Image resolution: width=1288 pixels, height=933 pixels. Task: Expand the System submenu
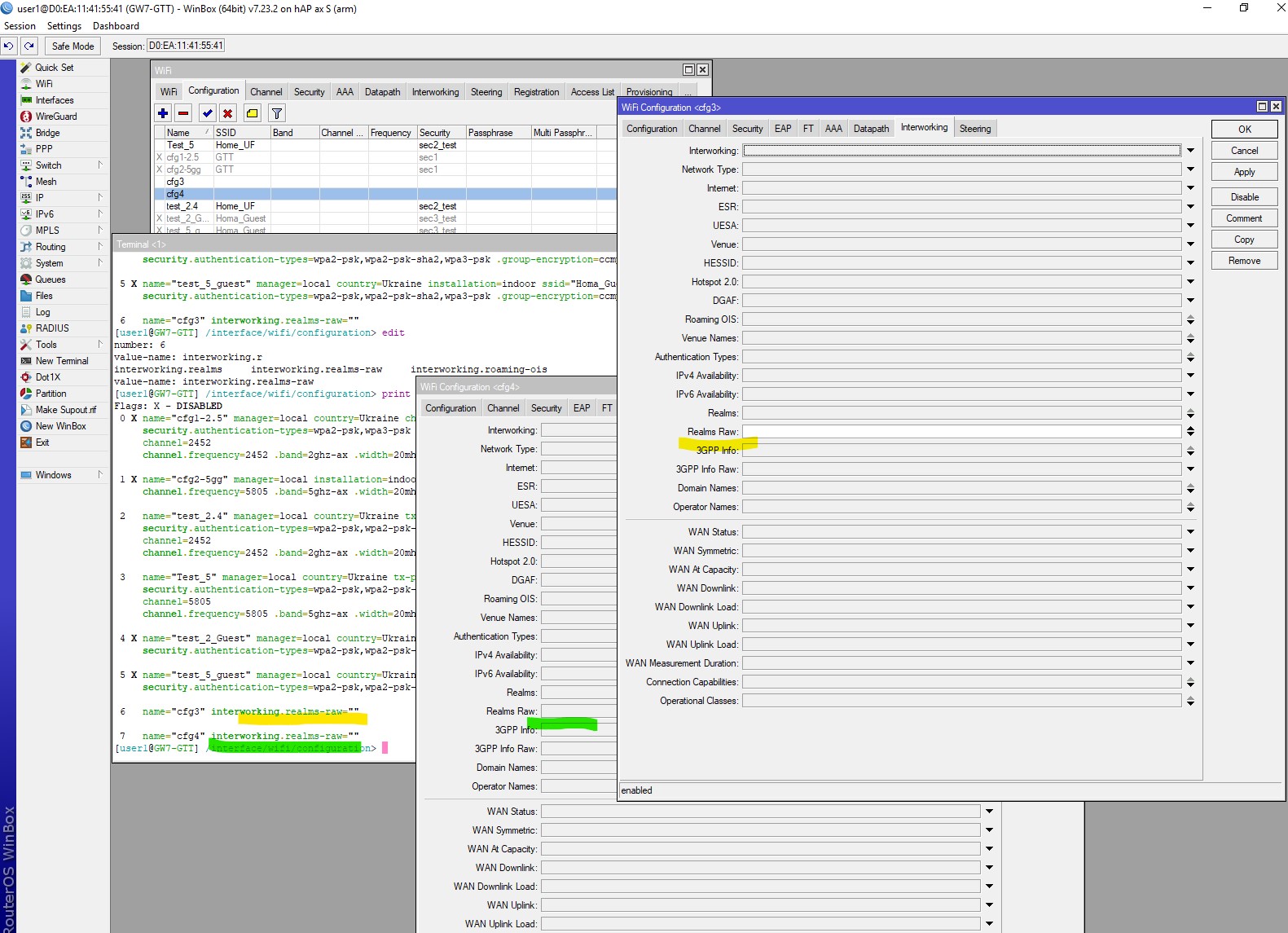click(x=100, y=263)
